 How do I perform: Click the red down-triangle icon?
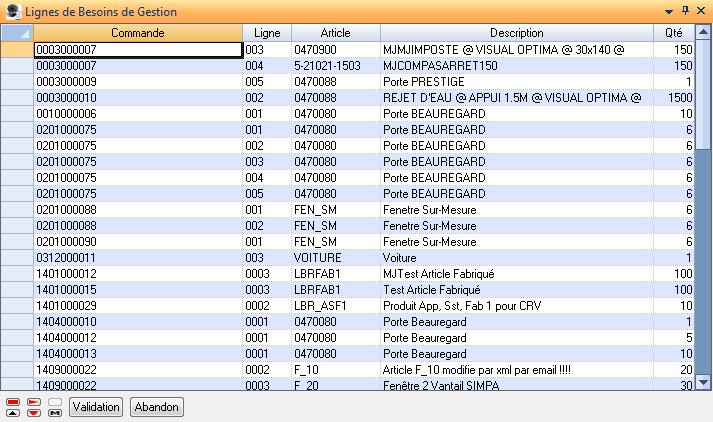[x=34, y=412]
